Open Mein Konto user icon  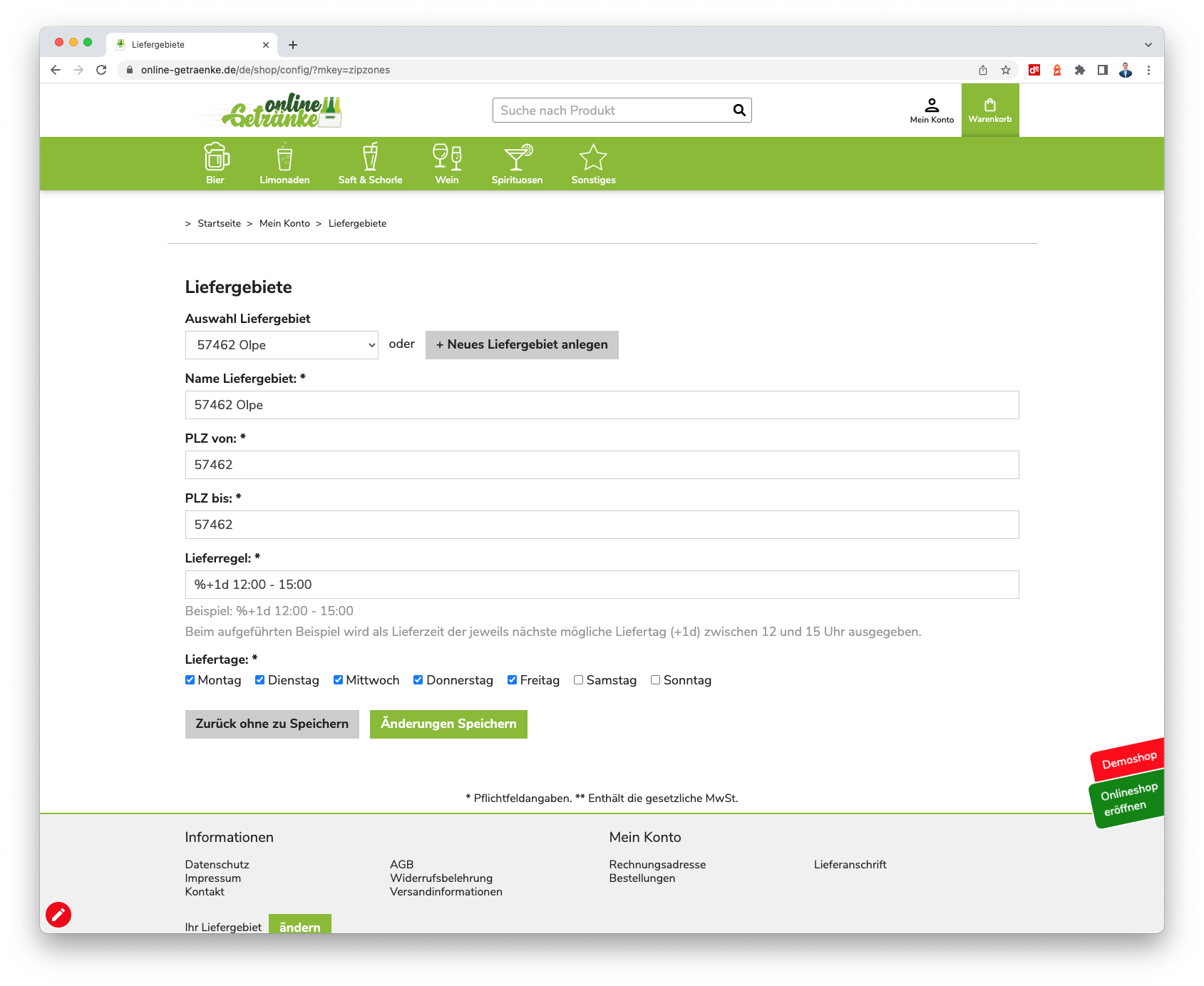click(932, 106)
